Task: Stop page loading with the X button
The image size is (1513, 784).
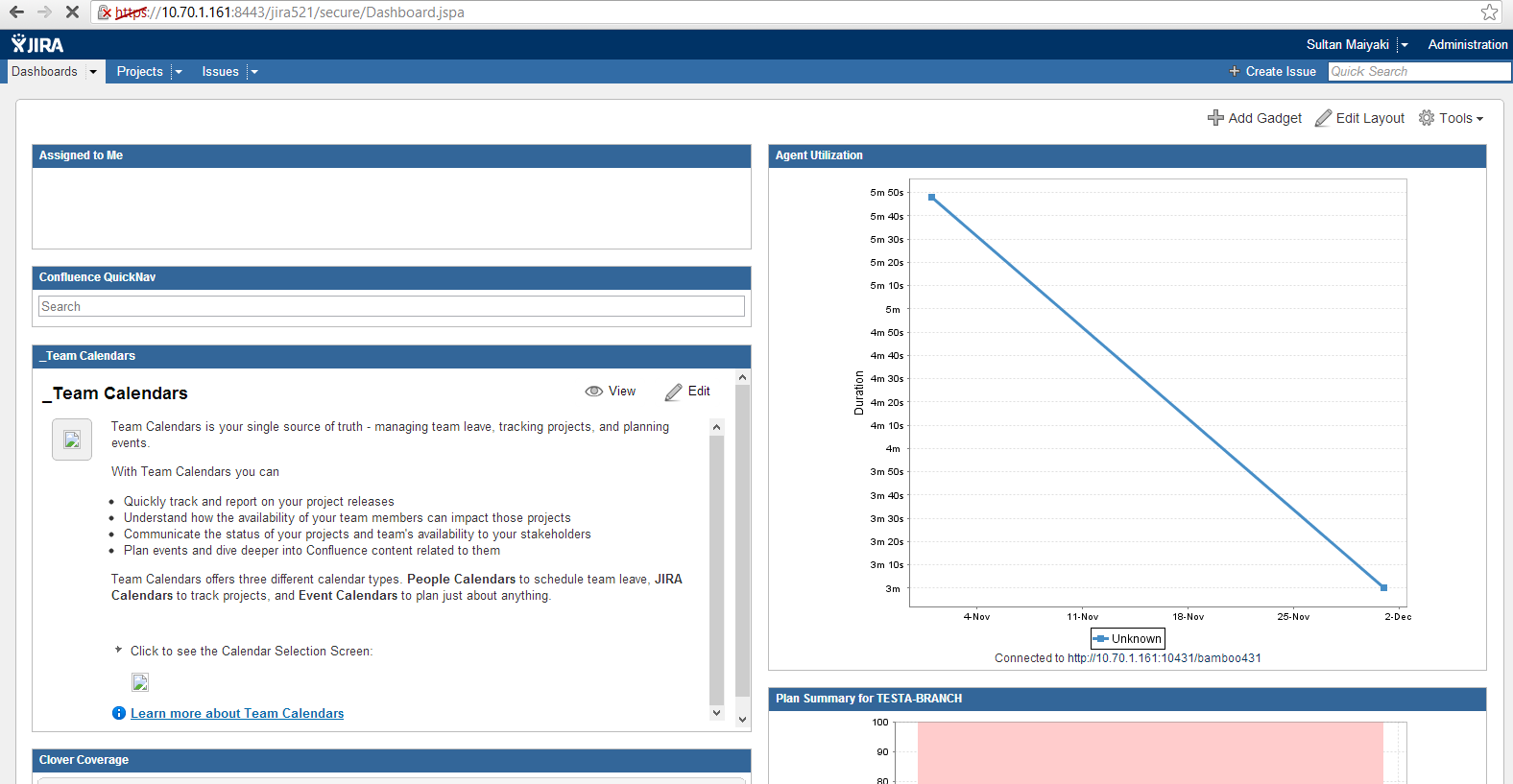Action: click(x=72, y=12)
